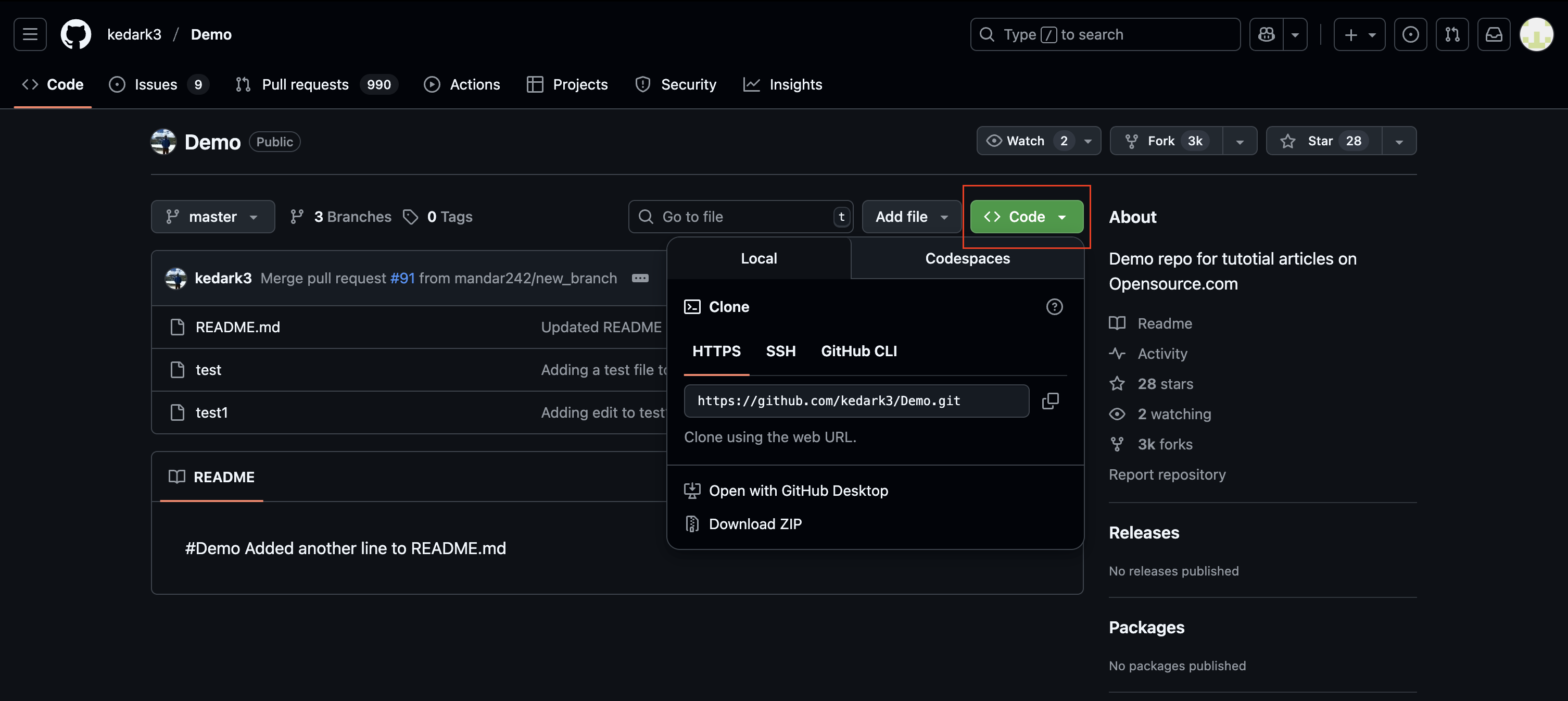1568x701 pixels.
Task: Click the pull requests icon in header
Action: click(1452, 35)
